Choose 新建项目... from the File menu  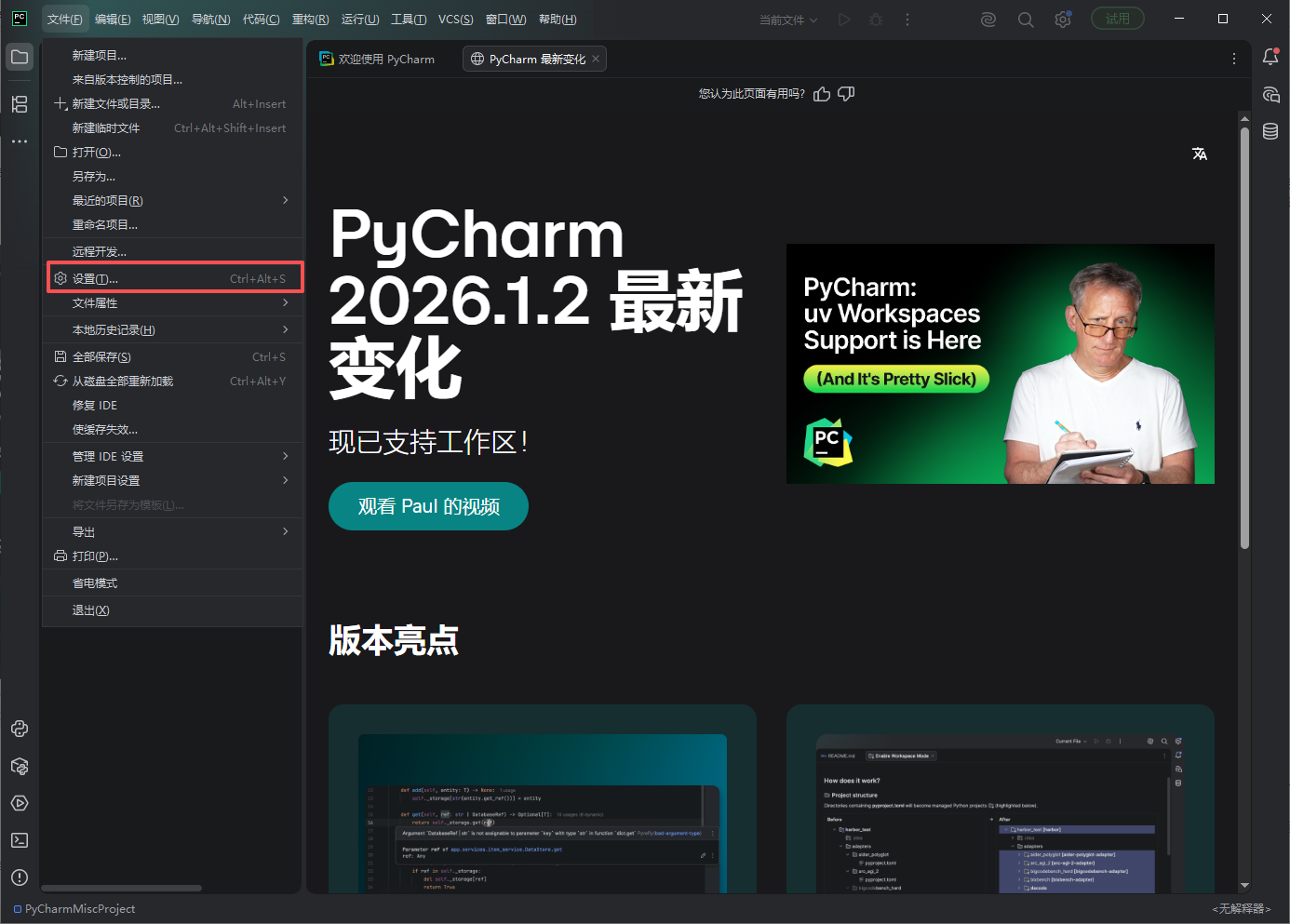coord(173,56)
